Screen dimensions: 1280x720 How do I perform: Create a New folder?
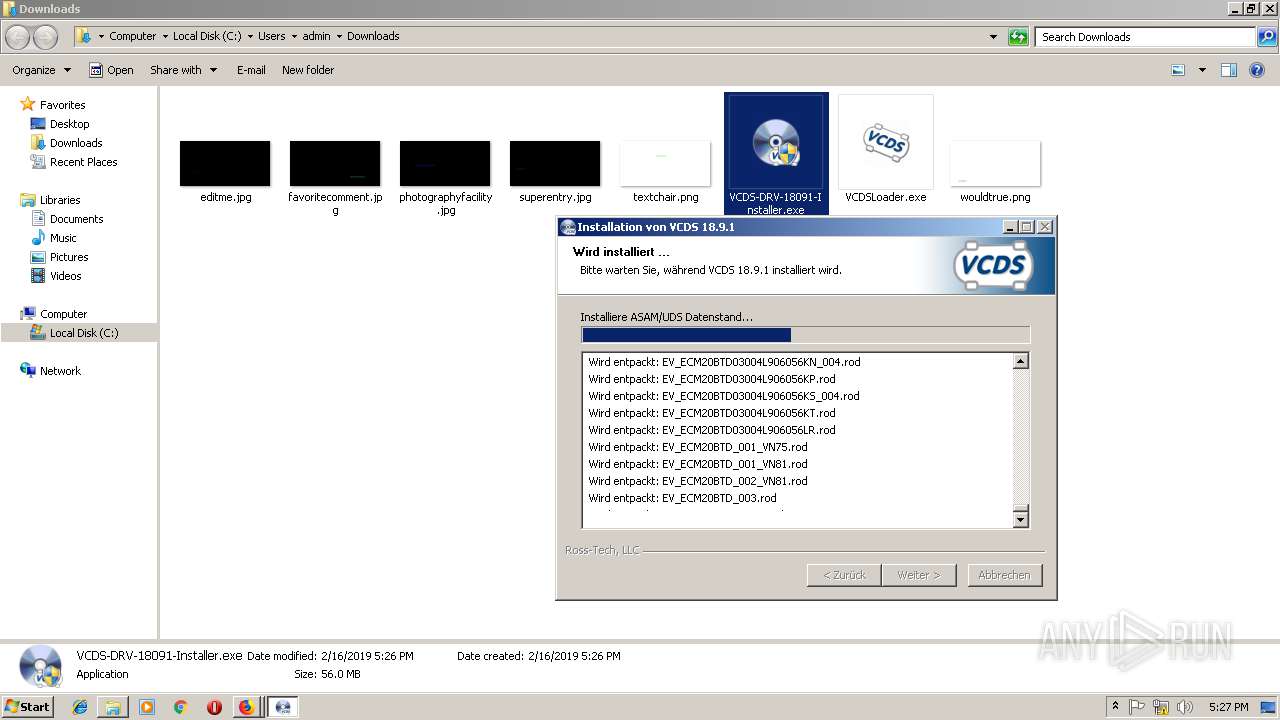coord(308,70)
